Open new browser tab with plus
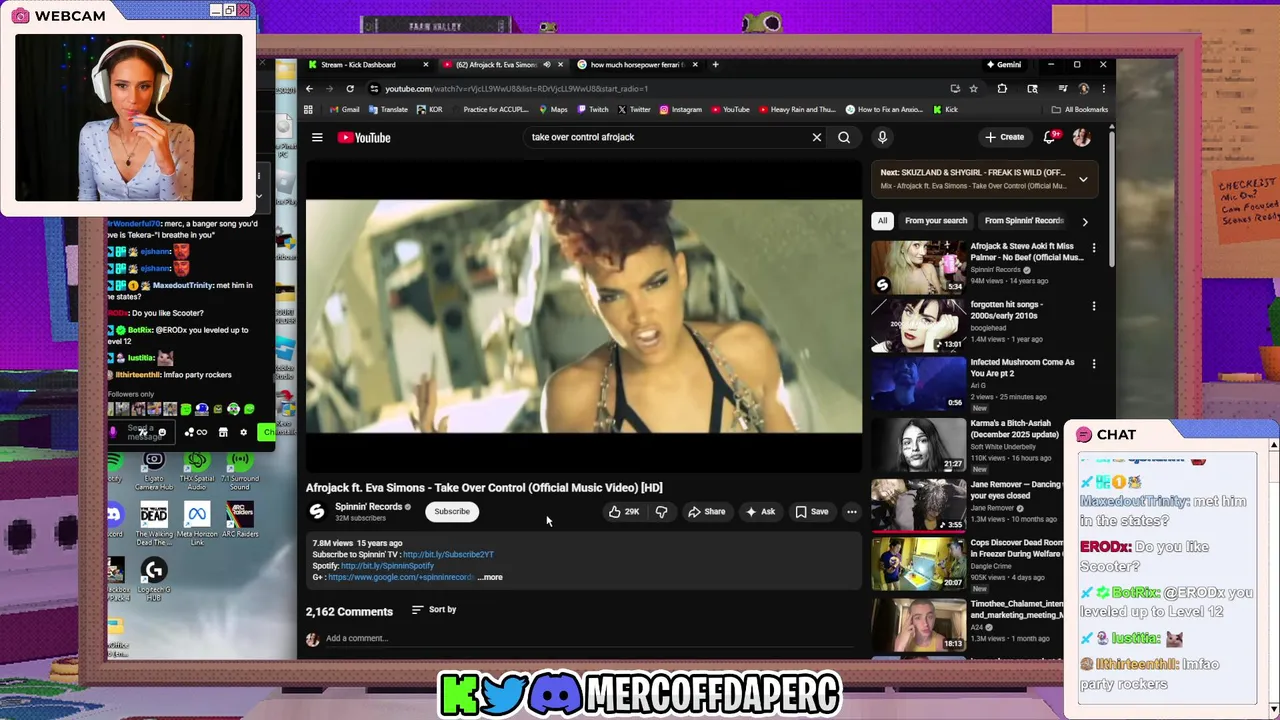Image resolution: width=1280 pixels, height=720 pixels. 715,65
